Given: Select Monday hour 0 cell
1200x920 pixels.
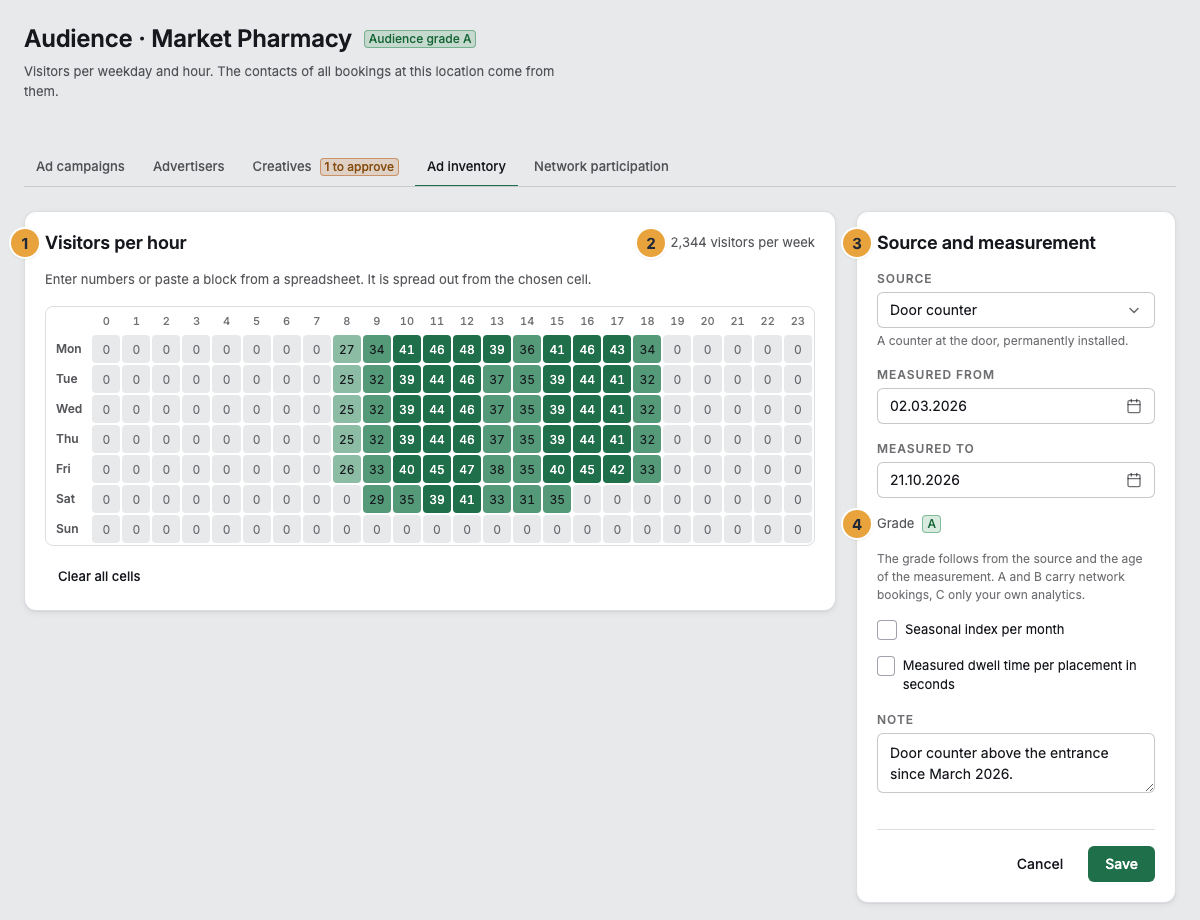Looking at the screenshot, I should click(107, 350).
